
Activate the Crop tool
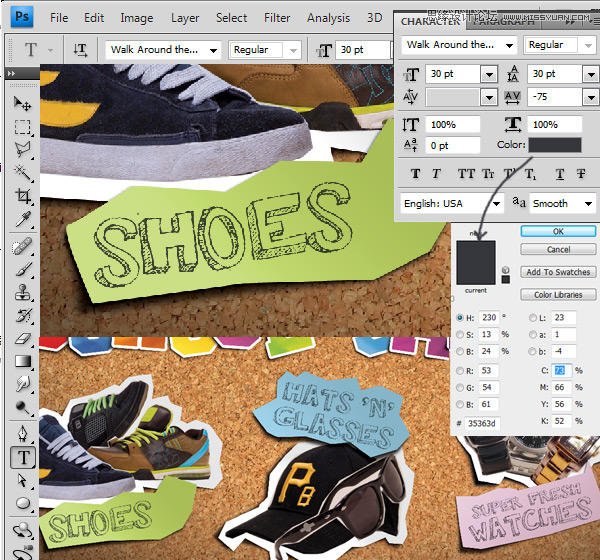[x=23, y=197]
